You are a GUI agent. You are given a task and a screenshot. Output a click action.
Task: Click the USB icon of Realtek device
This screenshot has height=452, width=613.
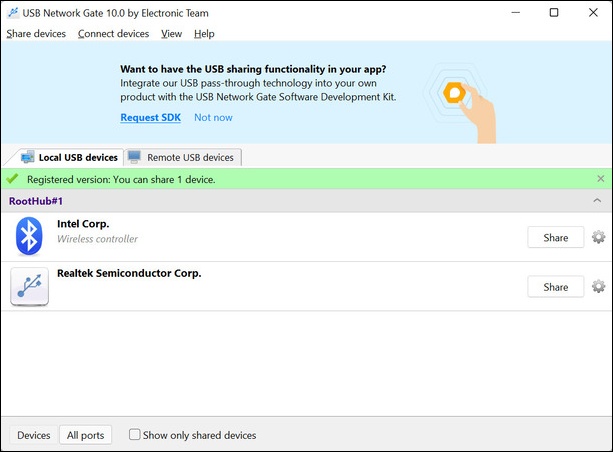[30, 286]
